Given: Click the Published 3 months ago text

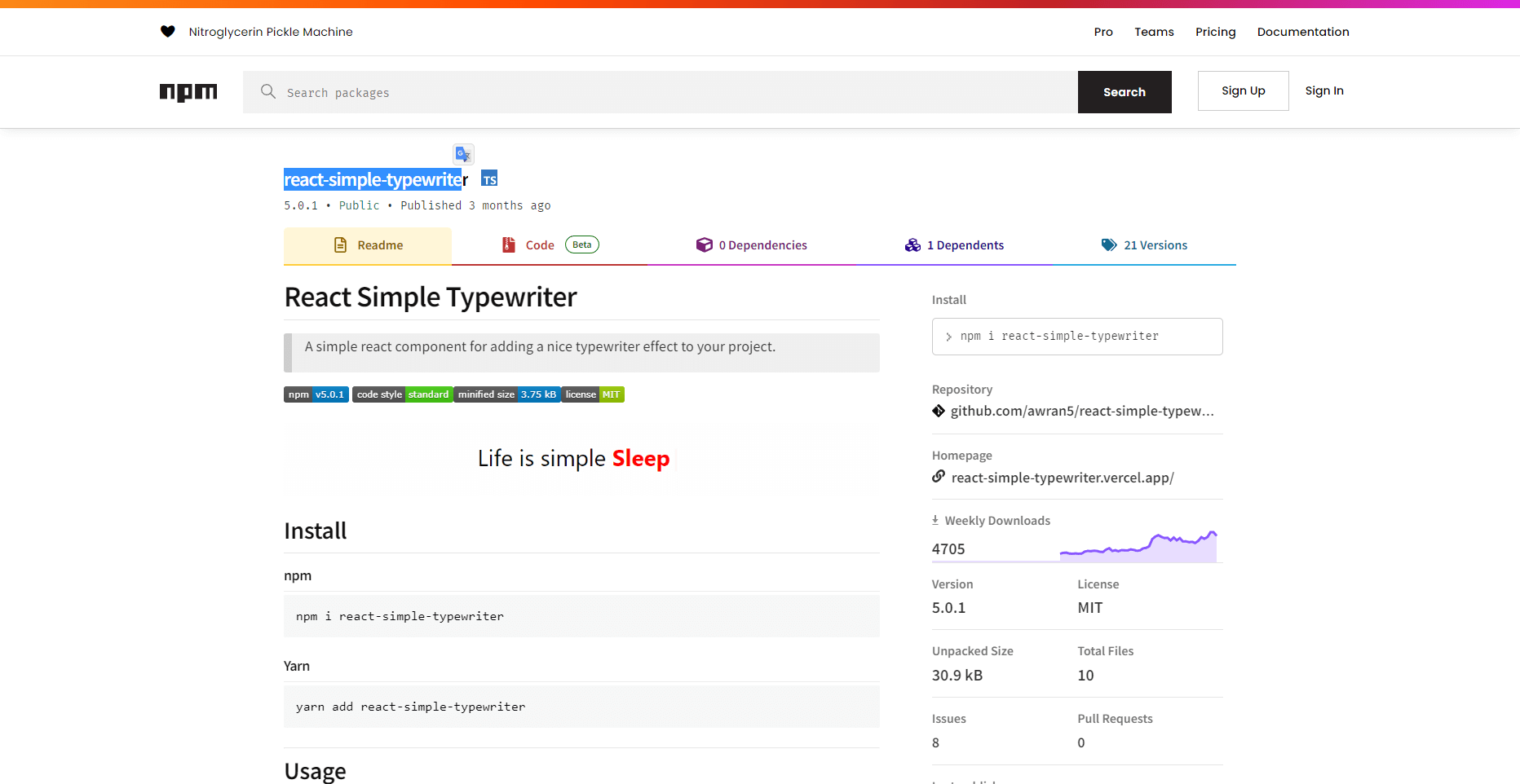Looking at the screenshot, I should coord(475,205).
